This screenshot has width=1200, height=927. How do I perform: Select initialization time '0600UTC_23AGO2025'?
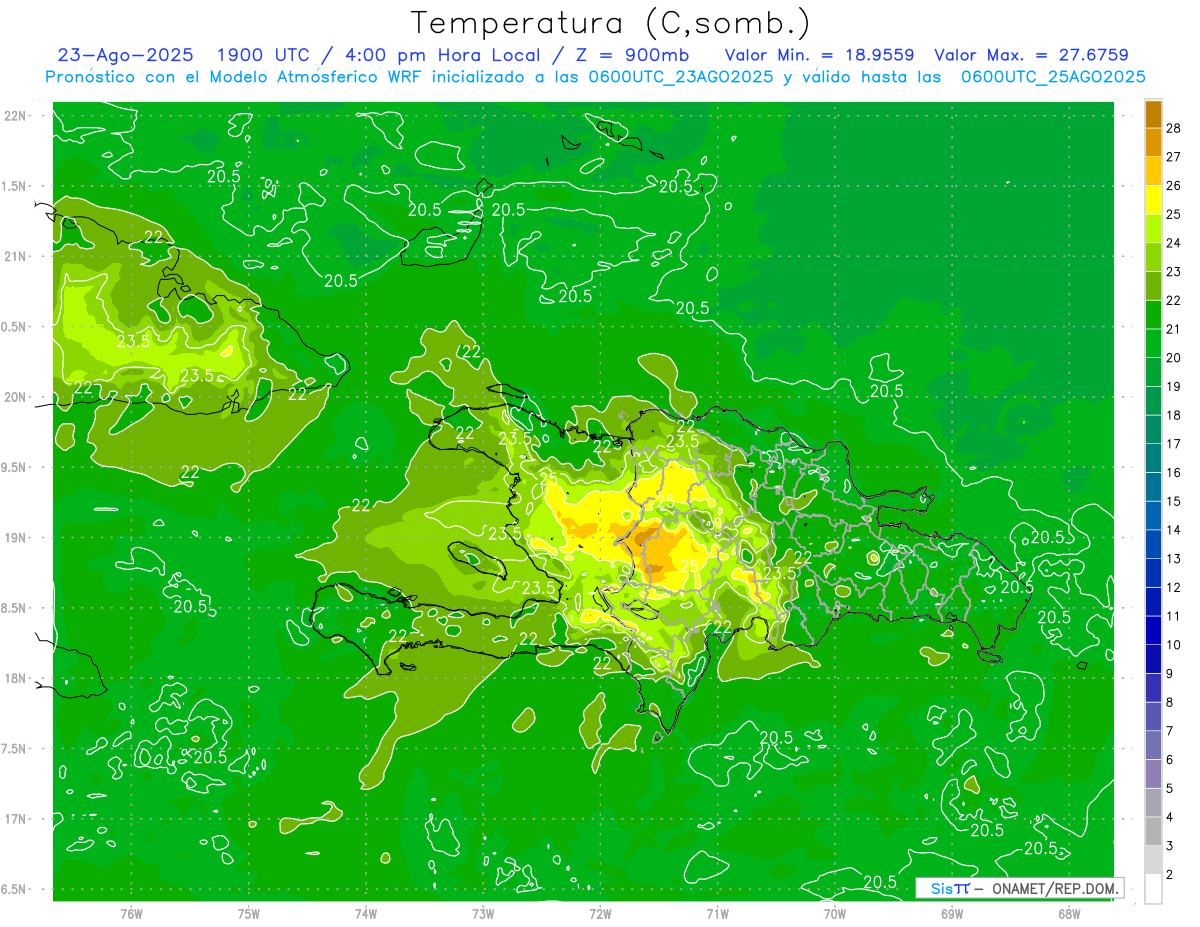pyautogui.click(x=679, y=76)
